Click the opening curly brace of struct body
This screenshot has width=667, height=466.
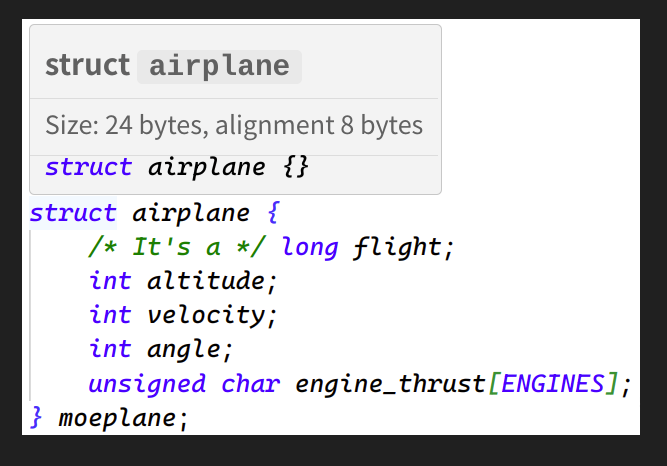click(275, 213)
